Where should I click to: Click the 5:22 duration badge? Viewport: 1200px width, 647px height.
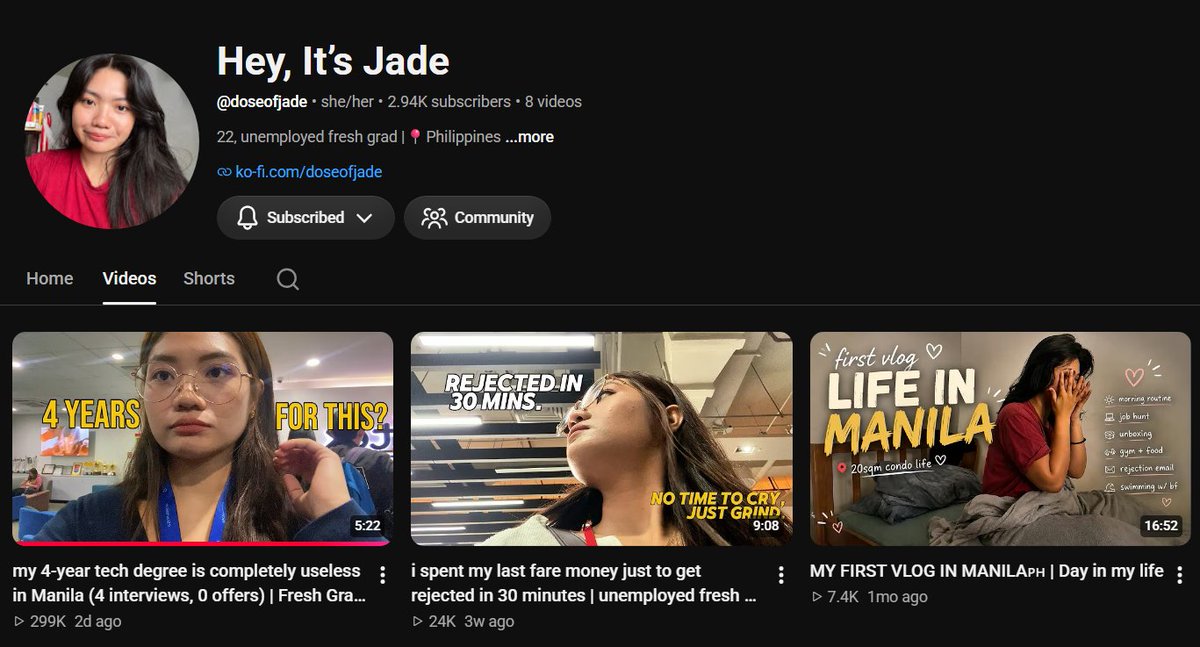[x=366, y=526]
